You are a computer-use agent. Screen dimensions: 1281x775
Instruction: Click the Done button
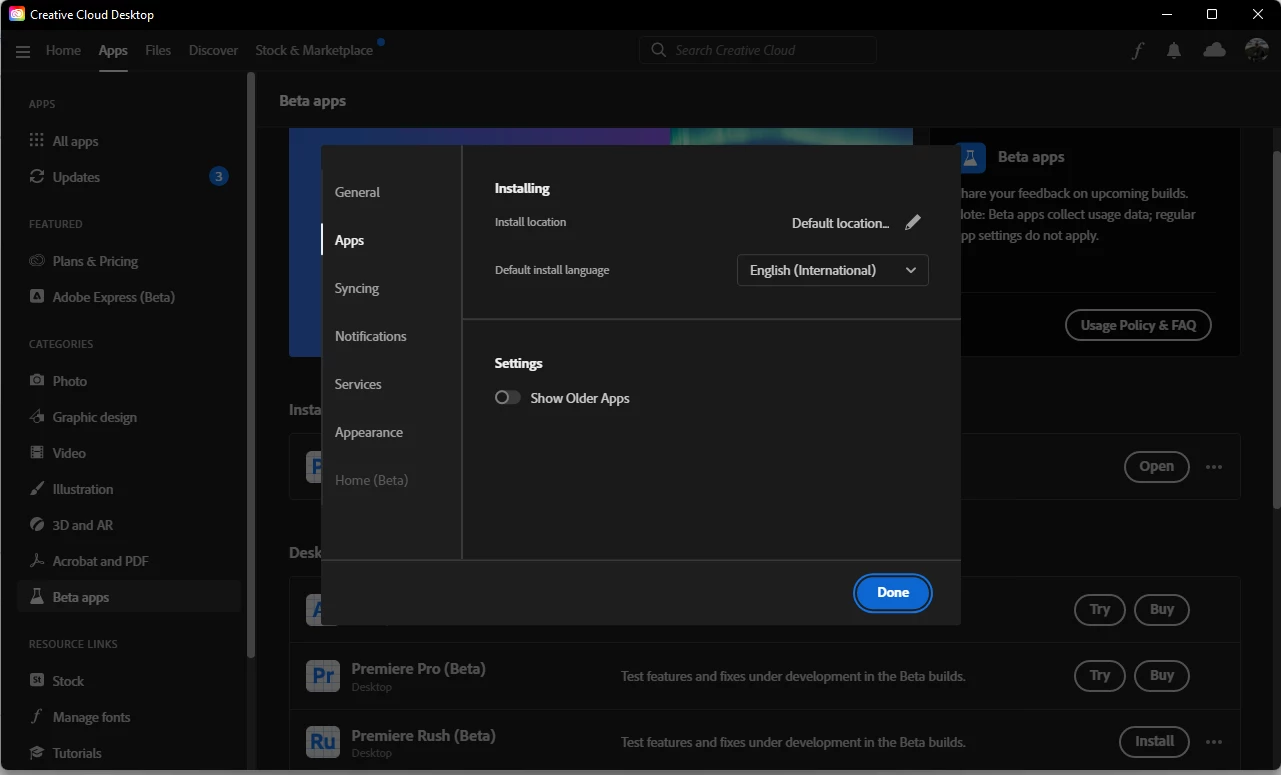[x=893, y=592]
